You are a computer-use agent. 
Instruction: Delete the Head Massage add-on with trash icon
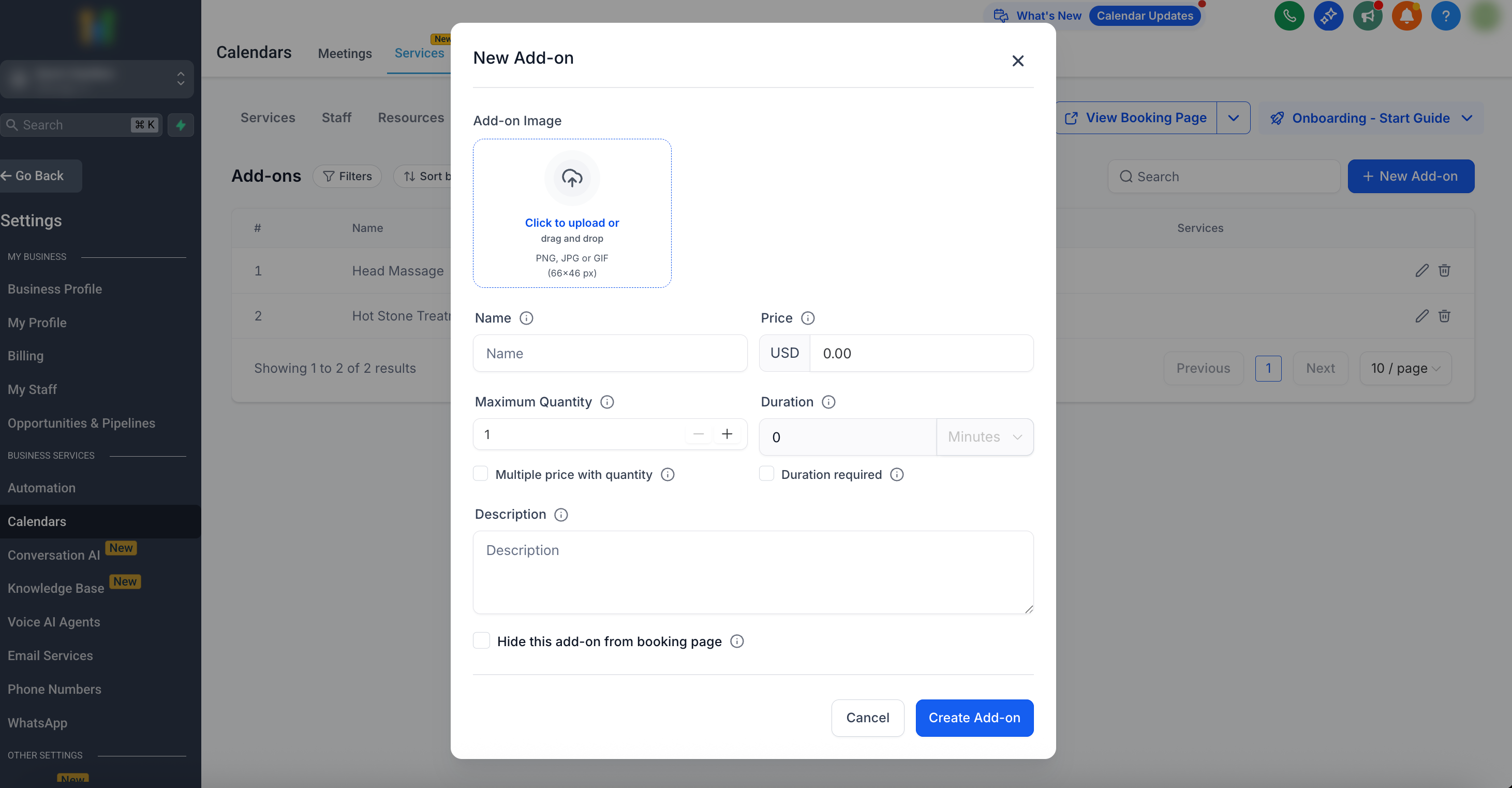tap(1444, 271)
